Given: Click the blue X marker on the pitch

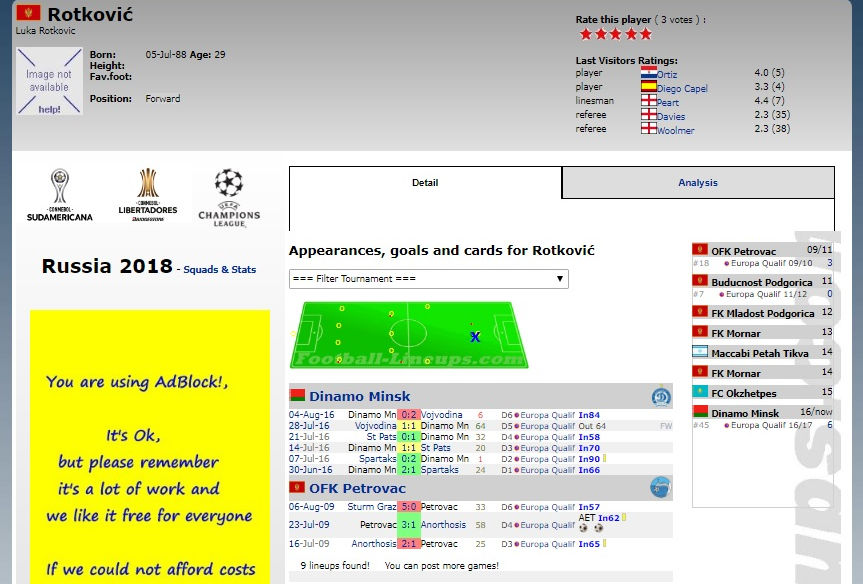Looking at the screenshot, I should [x=475, y=336].
